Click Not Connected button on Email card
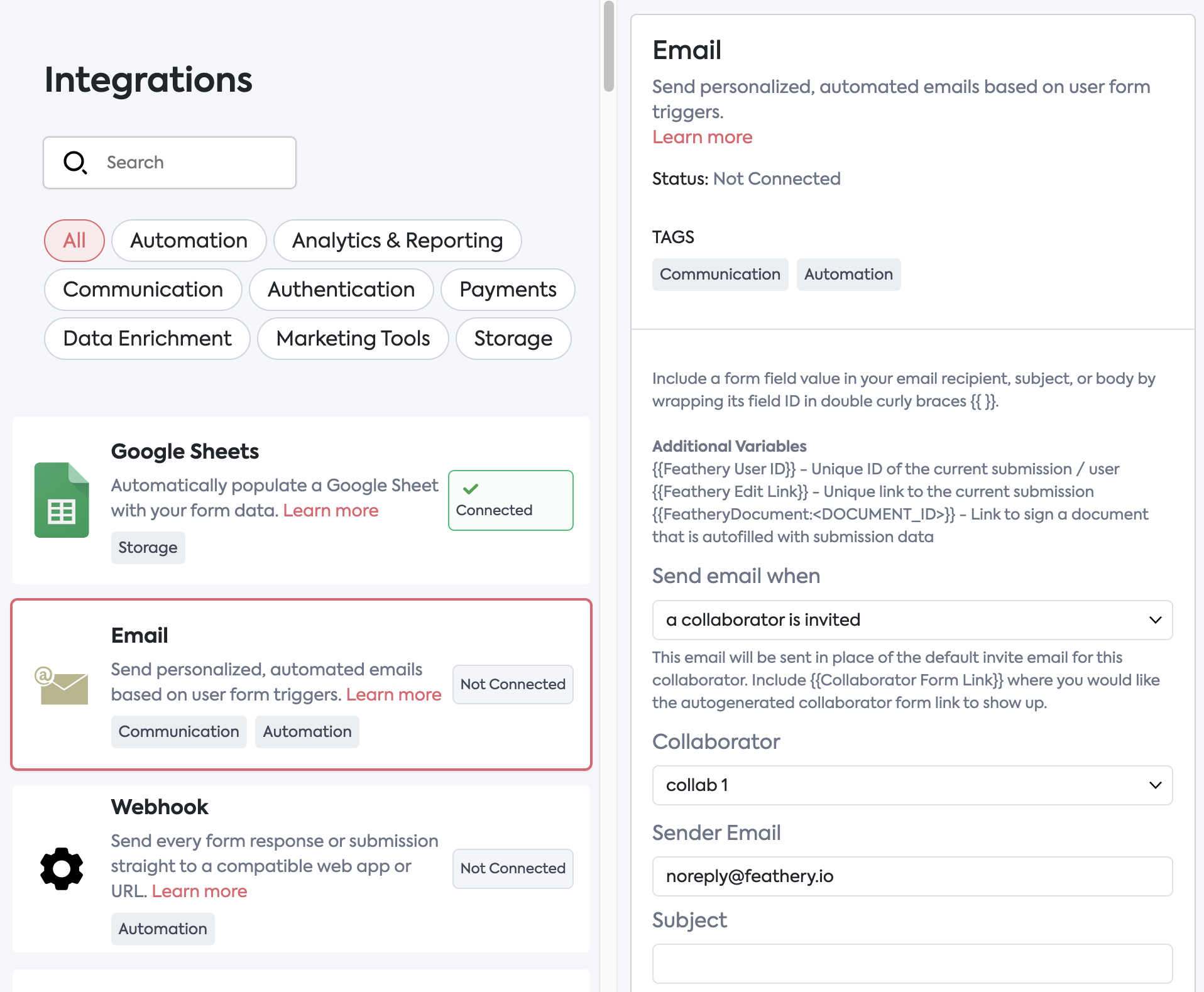The height and width of the screenshot is (992, 1204). [513, 684]
